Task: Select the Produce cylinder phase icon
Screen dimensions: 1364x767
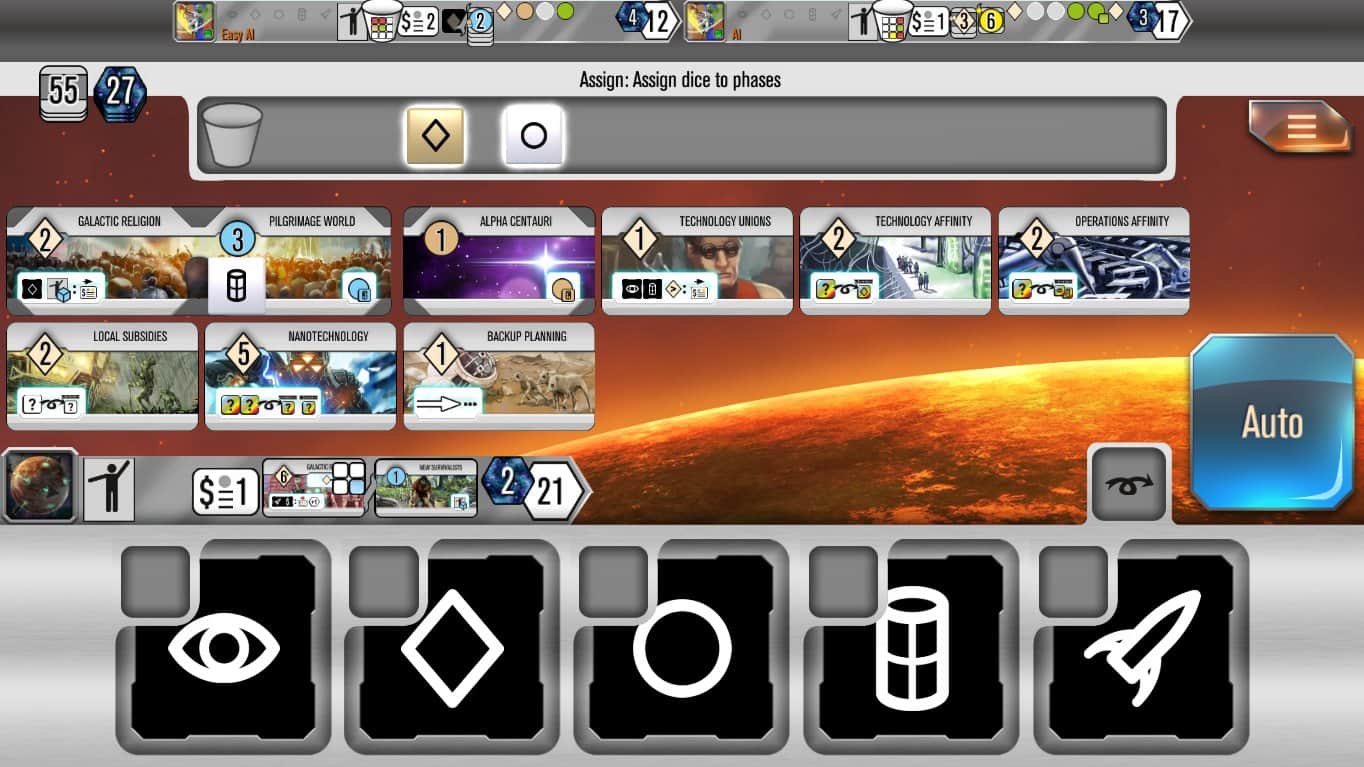Action: coord(911,648)
